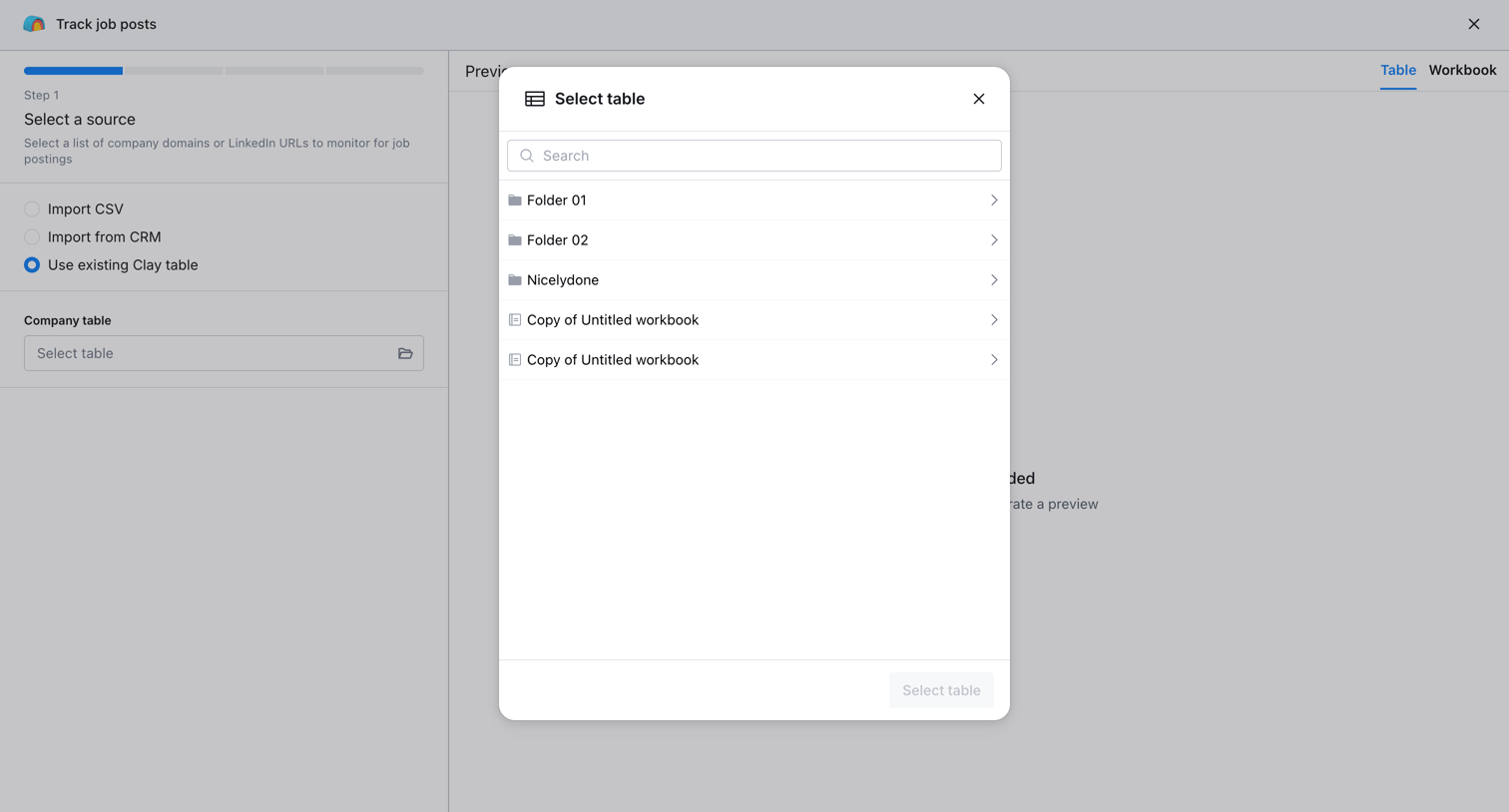Open the Folder 01 row label
Screen dimensions: 1509x812
coord(556,201)
